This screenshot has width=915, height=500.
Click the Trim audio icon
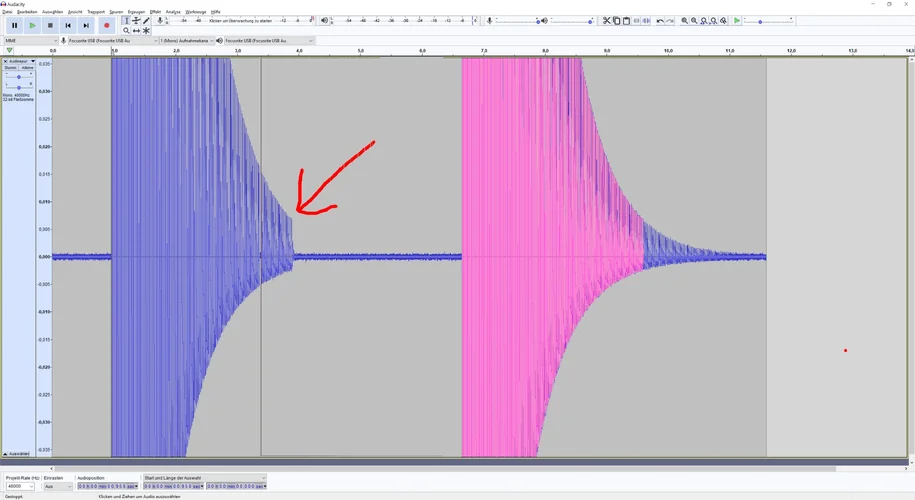[636, 20]
